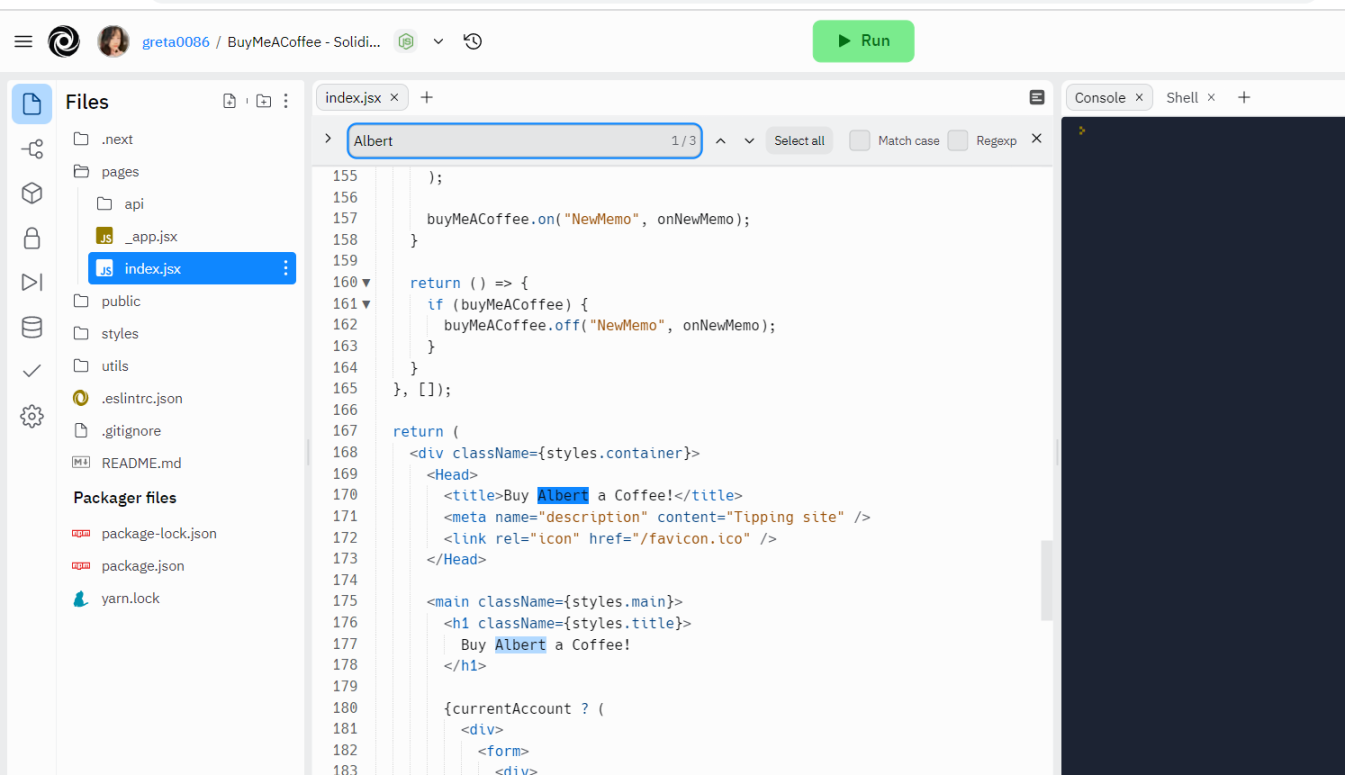Expand the replace field chevron

[x=328, y=139]
